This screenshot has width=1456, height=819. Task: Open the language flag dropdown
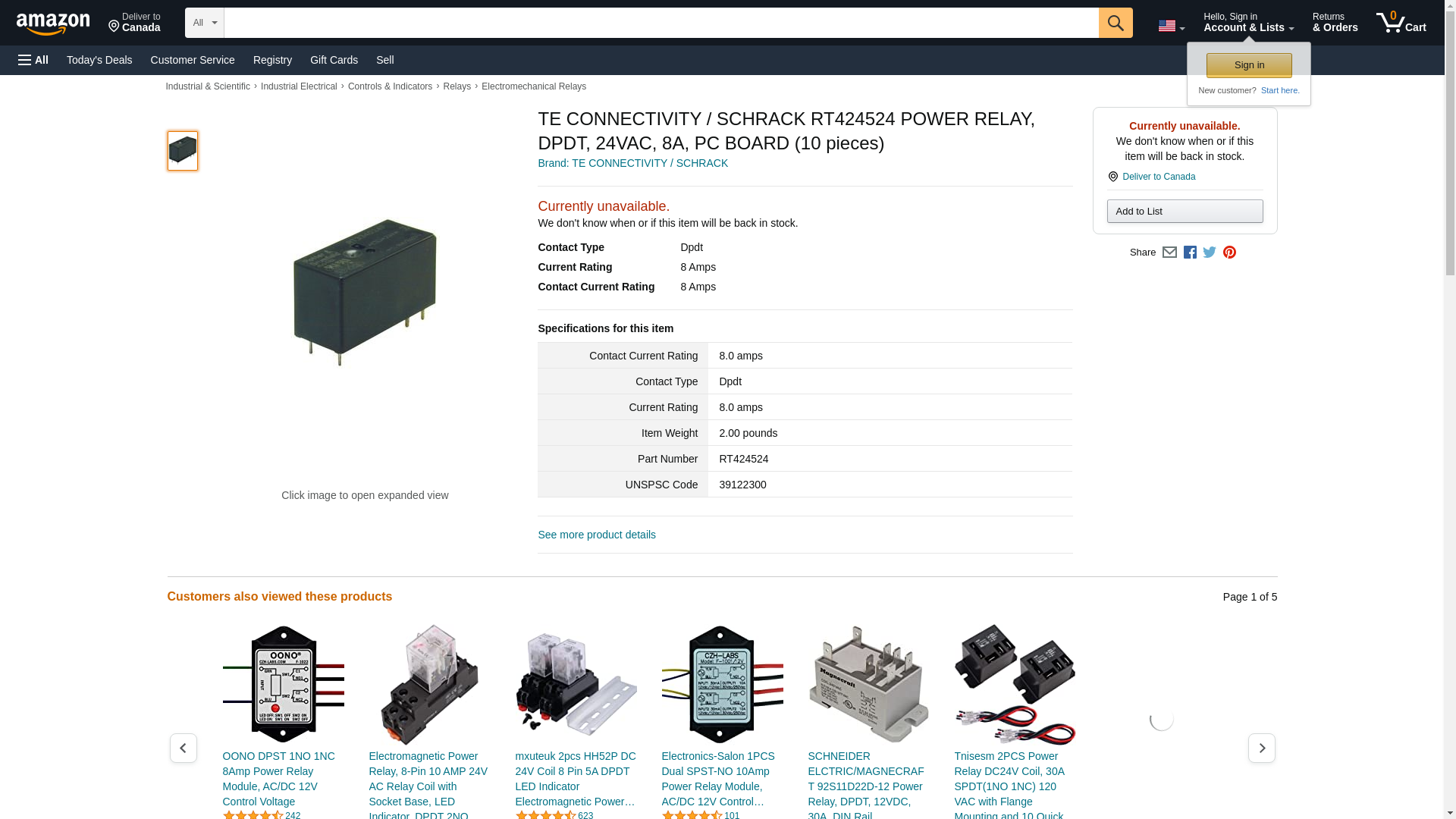click(1171, 26)
